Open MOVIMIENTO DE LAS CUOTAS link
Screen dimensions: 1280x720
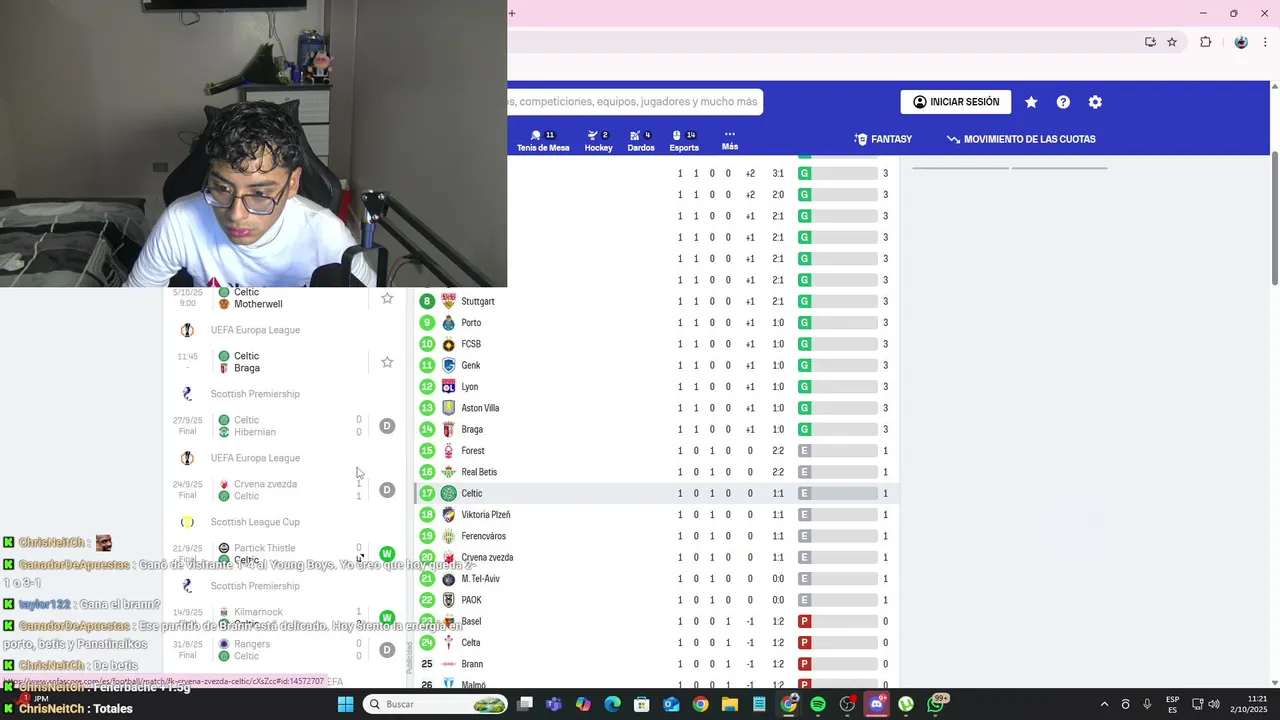(x=1021, y=139)
